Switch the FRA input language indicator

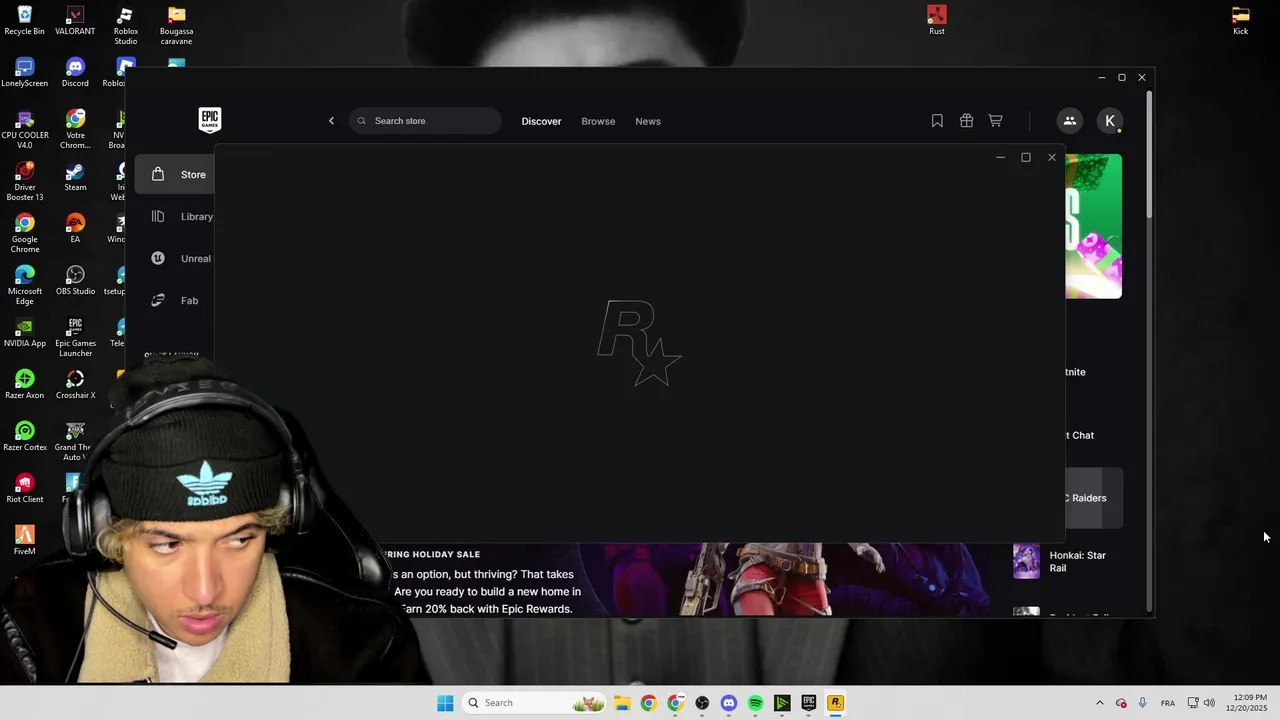(x=1167, y=703)
